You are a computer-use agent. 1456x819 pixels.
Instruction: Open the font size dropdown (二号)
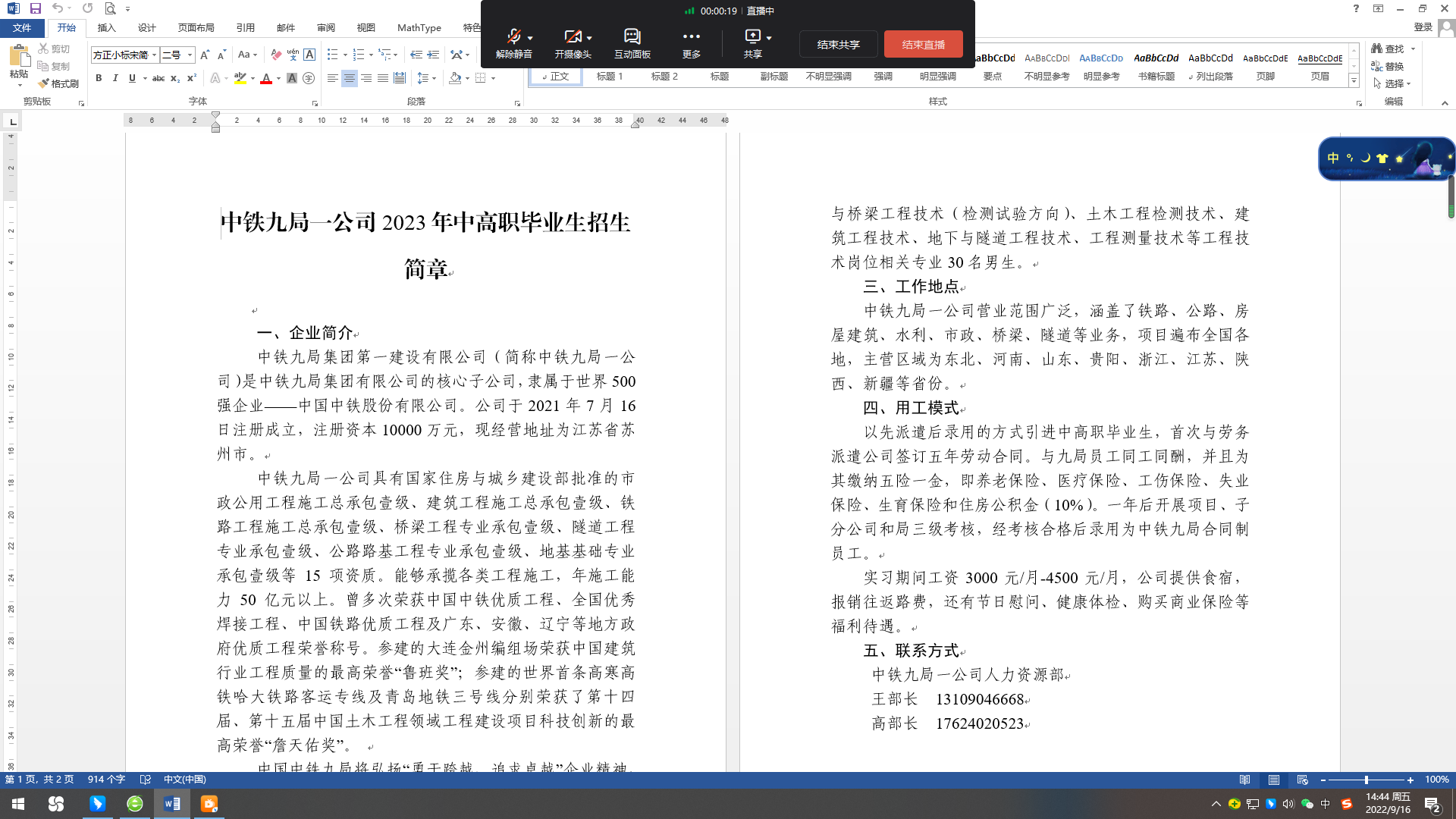click(190, 55)
